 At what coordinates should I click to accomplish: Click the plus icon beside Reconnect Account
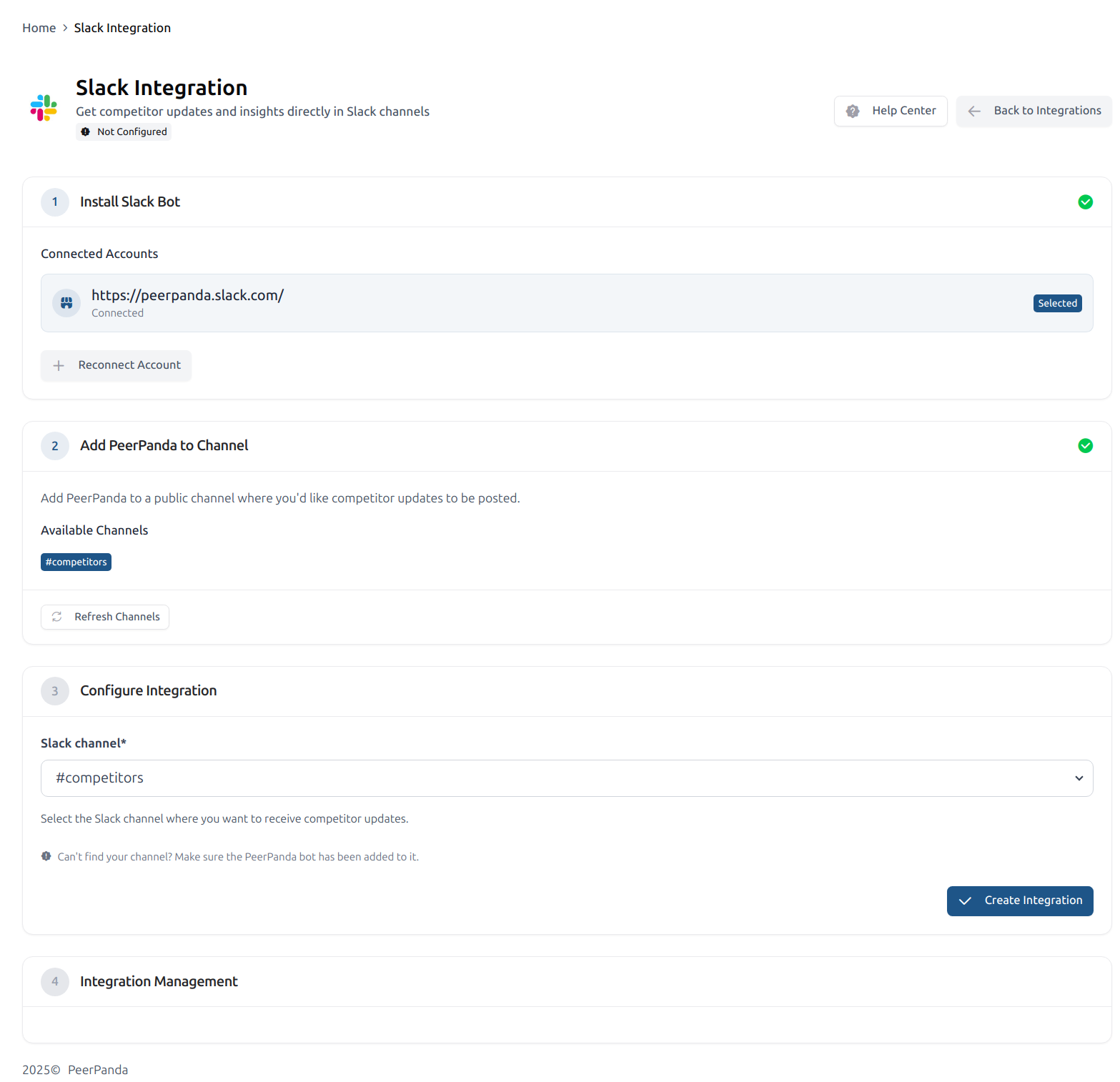click(59, 366)
